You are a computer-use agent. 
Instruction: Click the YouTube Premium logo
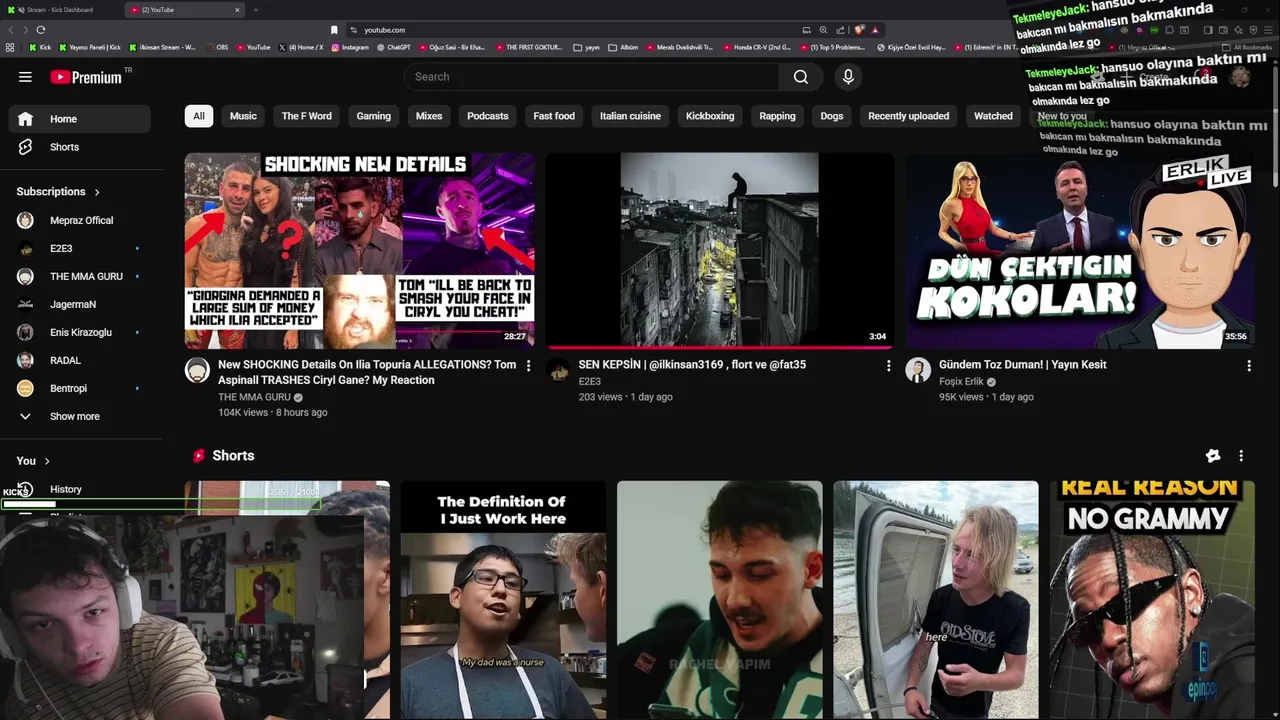click(85, 77)
